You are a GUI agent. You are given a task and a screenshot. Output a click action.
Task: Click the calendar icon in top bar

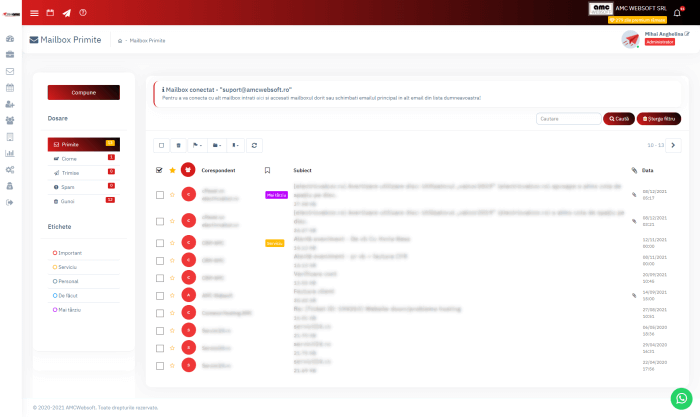[x=50, y=13]
